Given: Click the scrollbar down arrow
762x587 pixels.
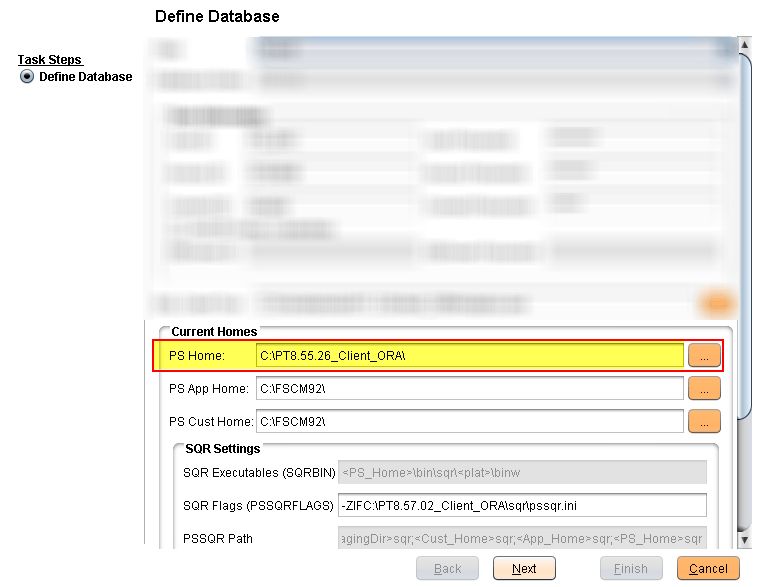Looking at the screenshot, I should coord(745,540).
